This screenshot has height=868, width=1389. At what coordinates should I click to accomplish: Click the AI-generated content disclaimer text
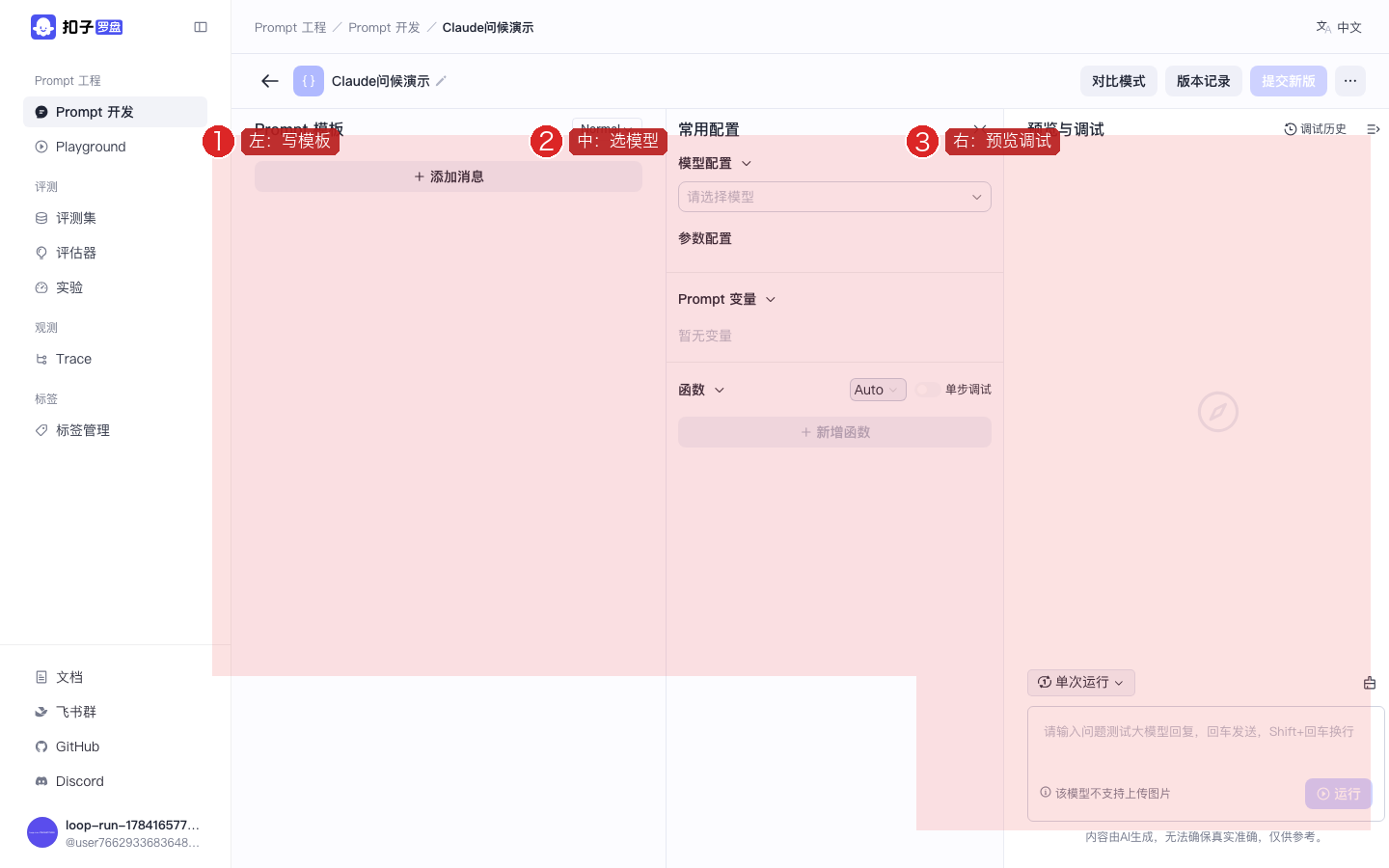[x=1206, y=837]
